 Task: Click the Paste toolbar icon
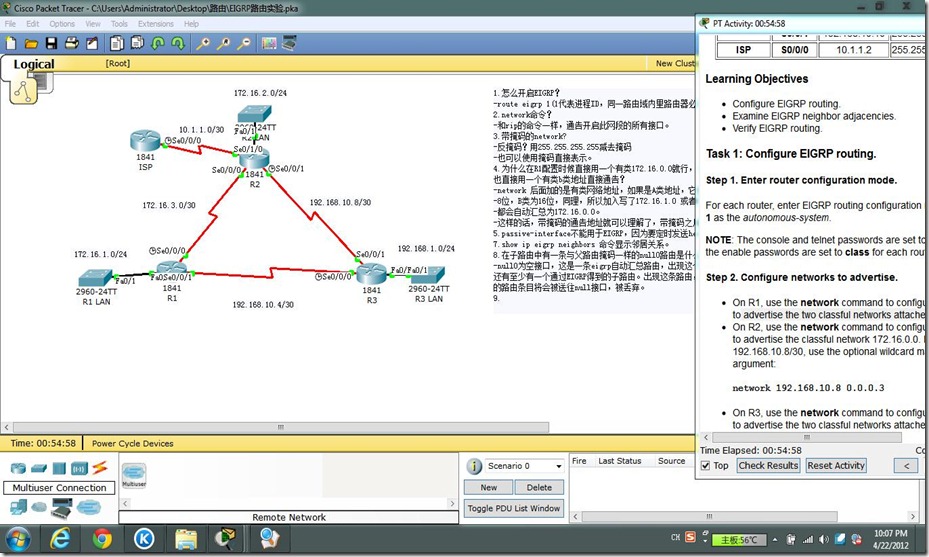(x=137, y=43)
